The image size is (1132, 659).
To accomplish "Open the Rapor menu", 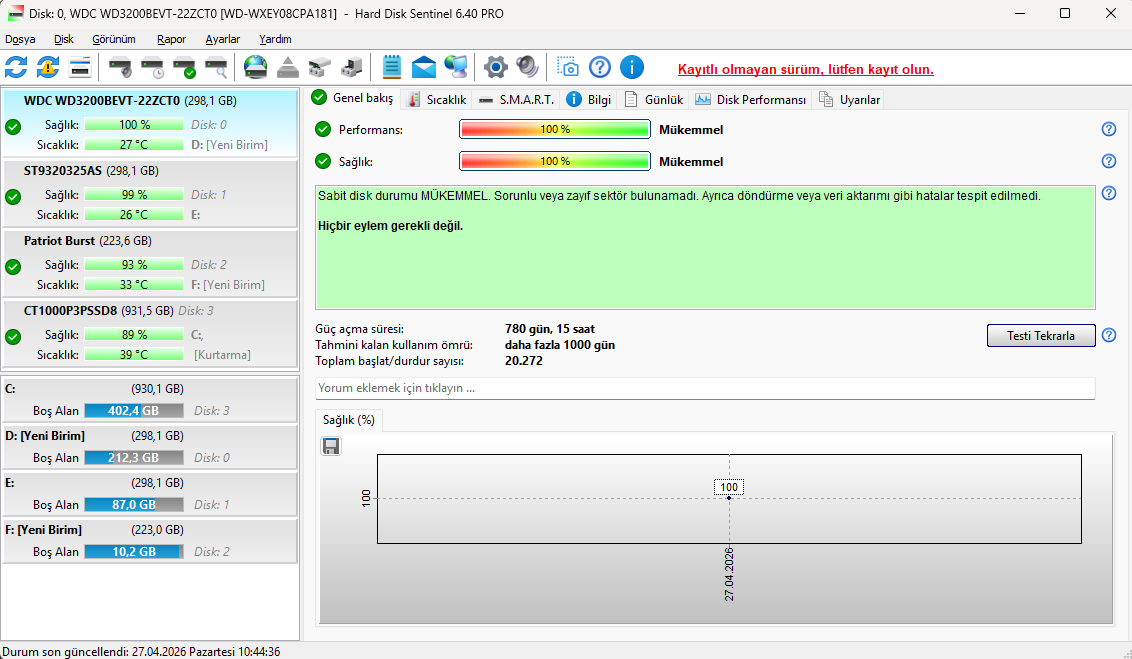I will [171, 39].
